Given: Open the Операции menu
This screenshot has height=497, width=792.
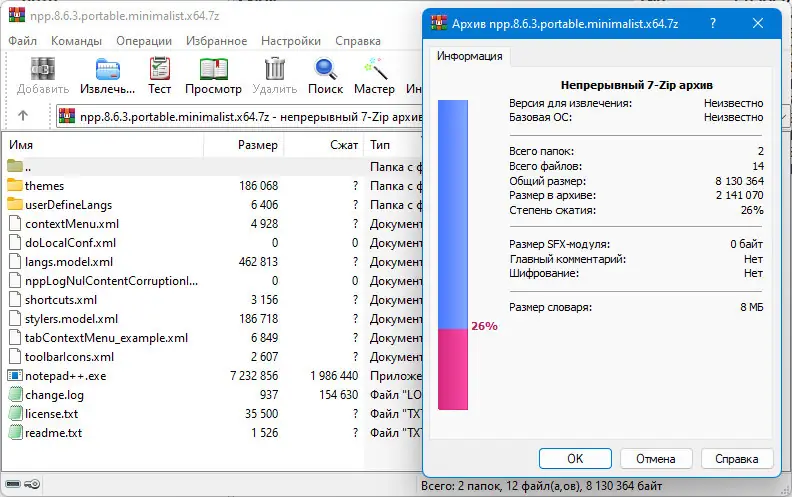Looking at the screenshot, I should point(144,41).
